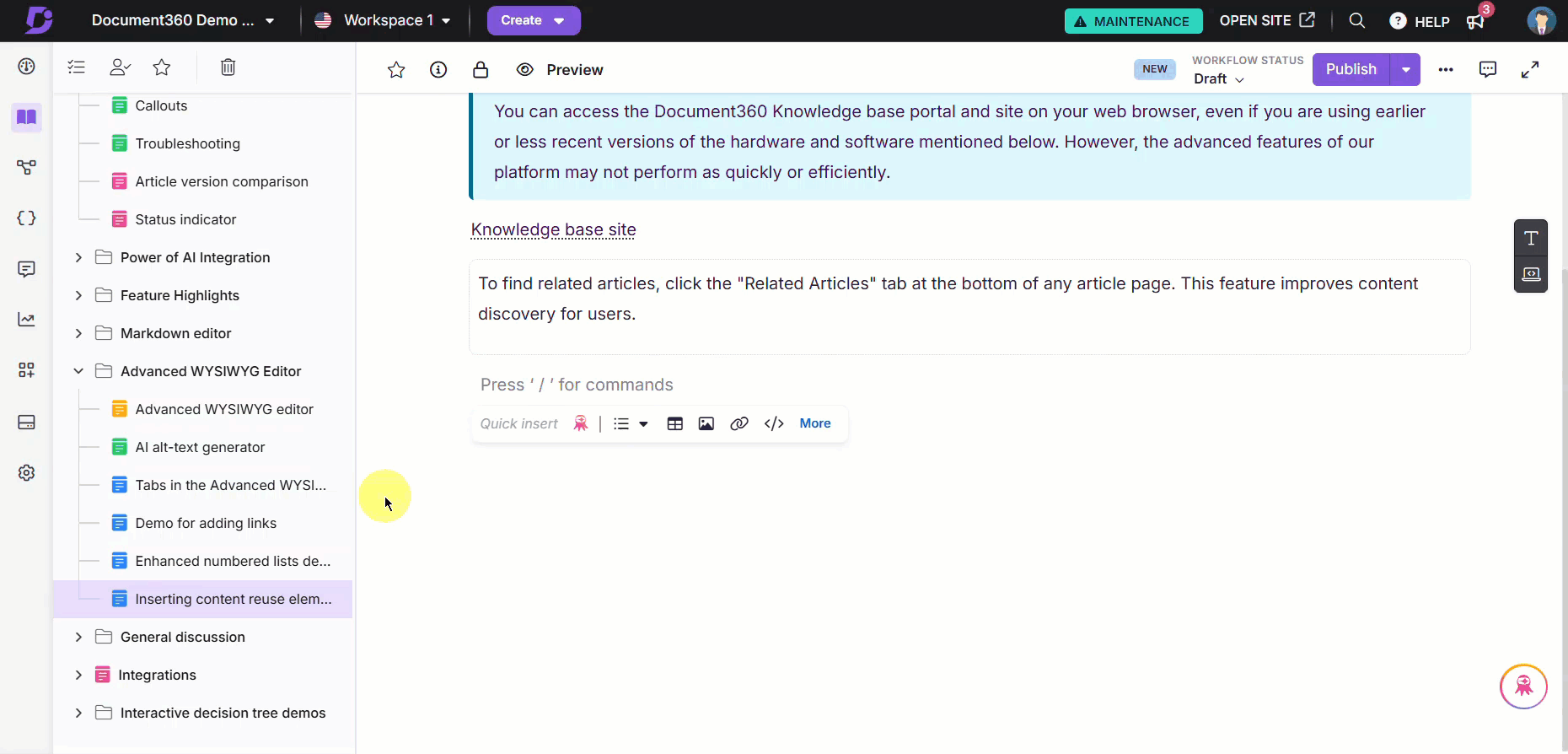1568x754 pixels.
Task: Open the recycle bin trash icon
Action: (x=228, y=67)
